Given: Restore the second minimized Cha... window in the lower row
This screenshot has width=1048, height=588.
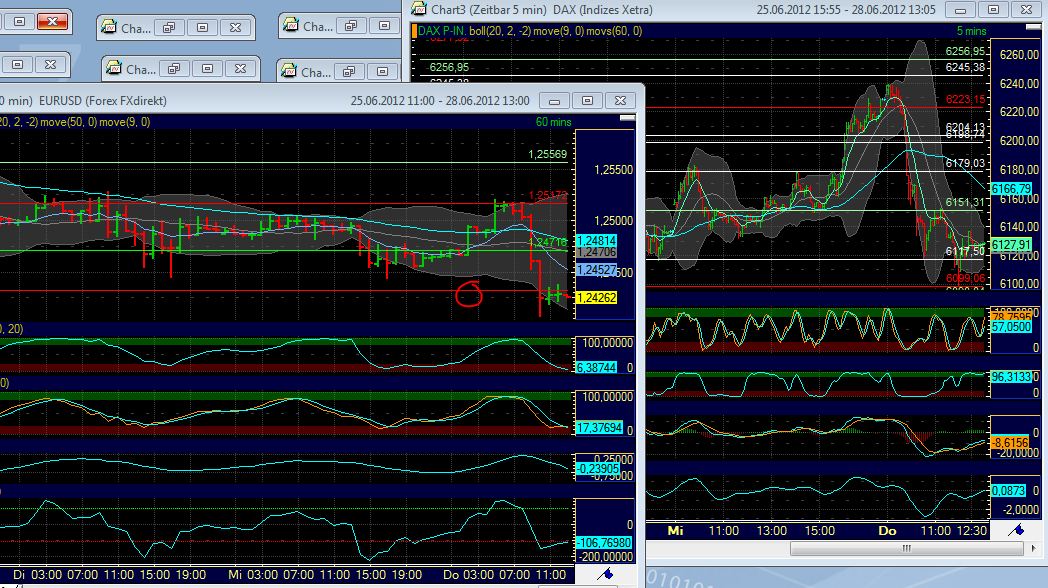Looking at the screenshot, I should coord(350,71).
